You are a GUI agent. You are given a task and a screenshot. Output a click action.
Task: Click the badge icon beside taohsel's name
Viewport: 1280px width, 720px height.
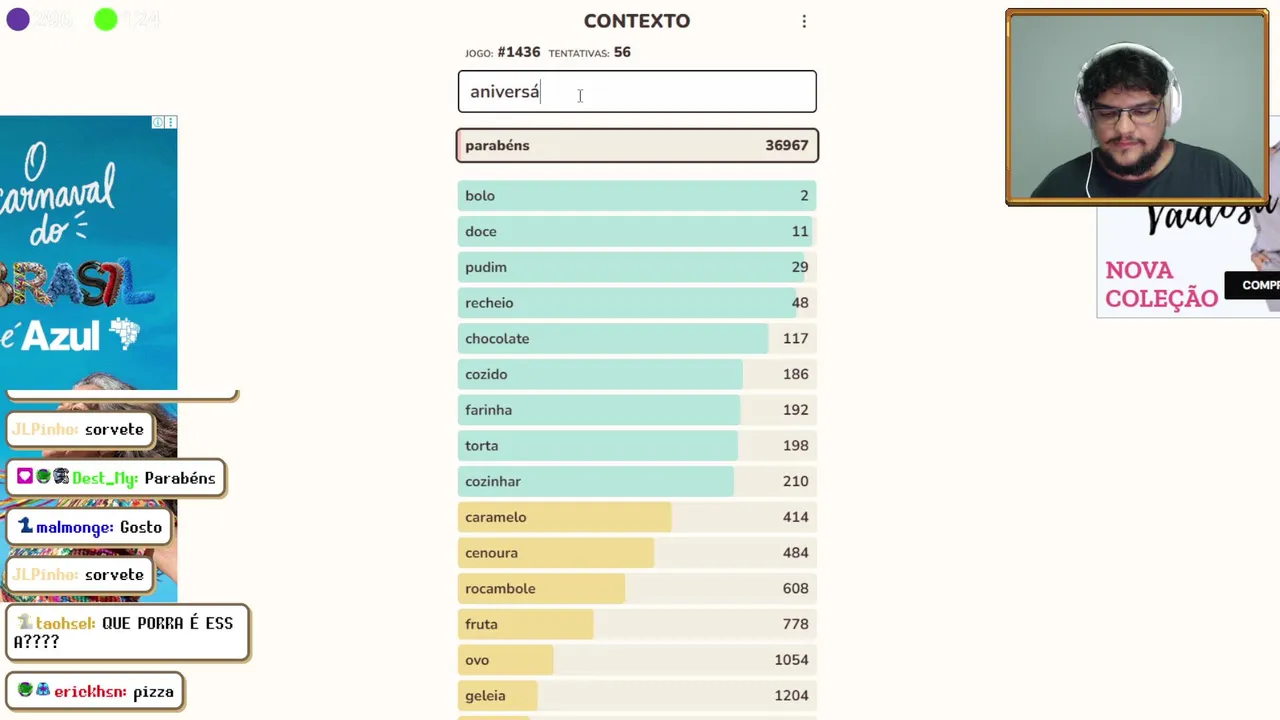pos(25,623)
